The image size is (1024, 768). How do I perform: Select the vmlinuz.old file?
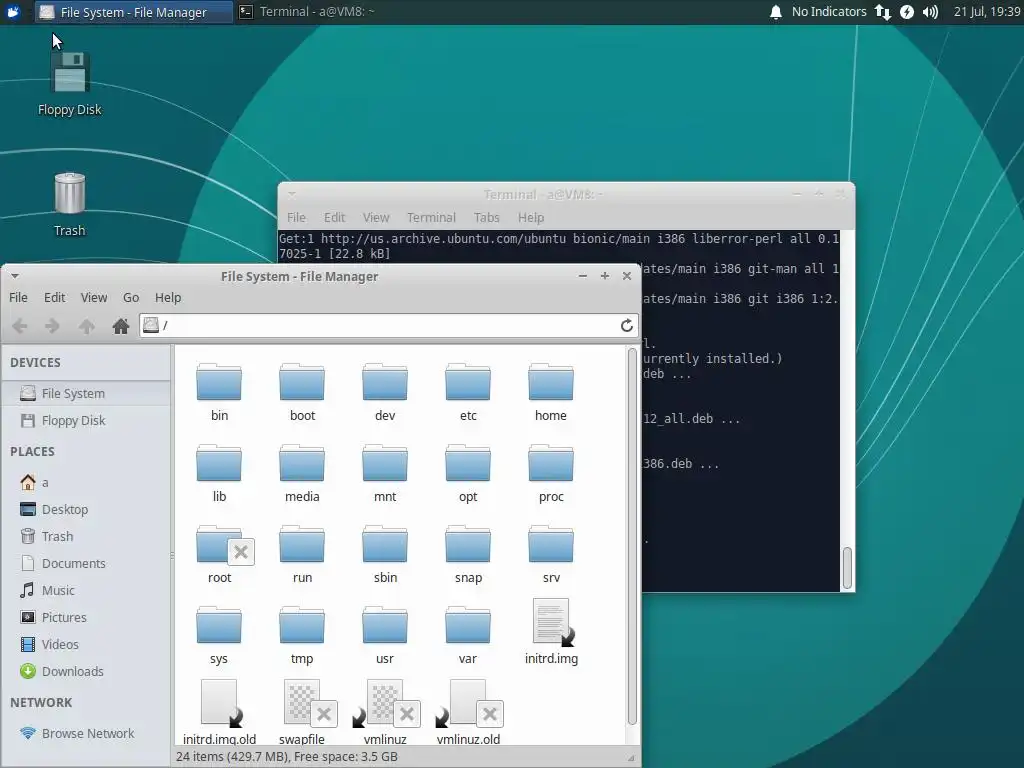[x=468, y=712]
